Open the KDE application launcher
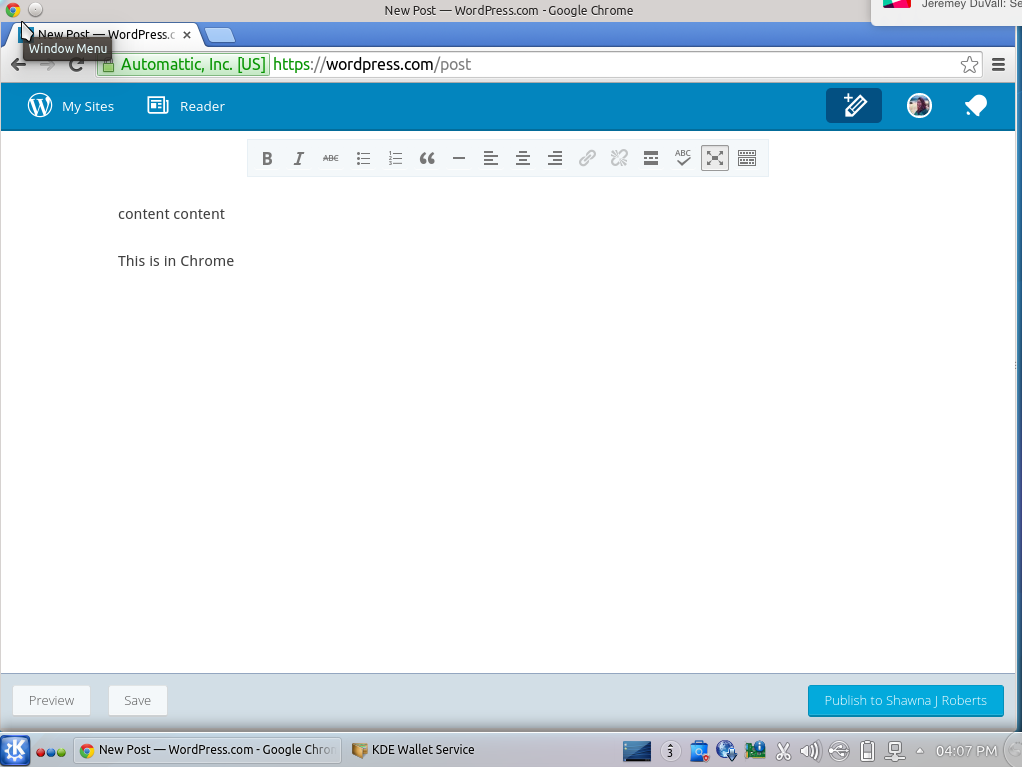 (x=16, y=750)
